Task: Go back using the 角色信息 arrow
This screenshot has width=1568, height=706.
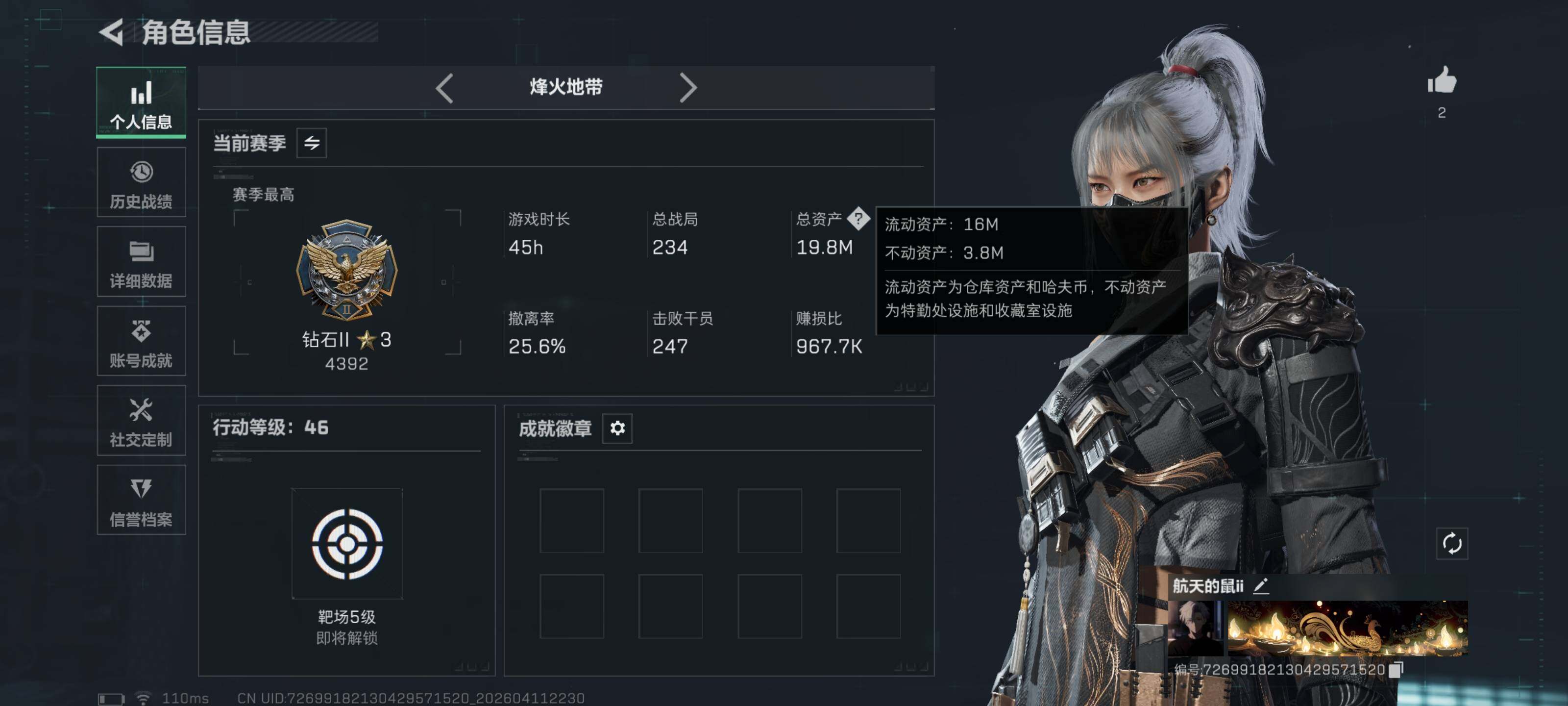Action: [x=112, y=32]
